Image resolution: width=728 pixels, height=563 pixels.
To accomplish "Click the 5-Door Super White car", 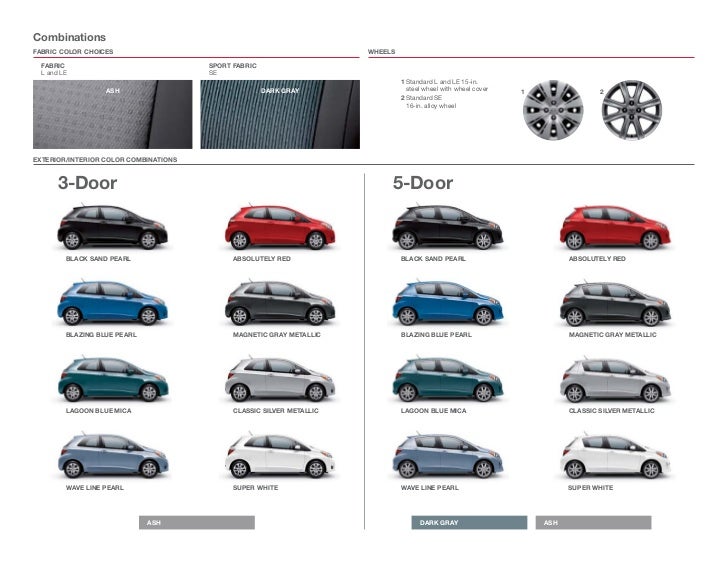I will [615, 455].
